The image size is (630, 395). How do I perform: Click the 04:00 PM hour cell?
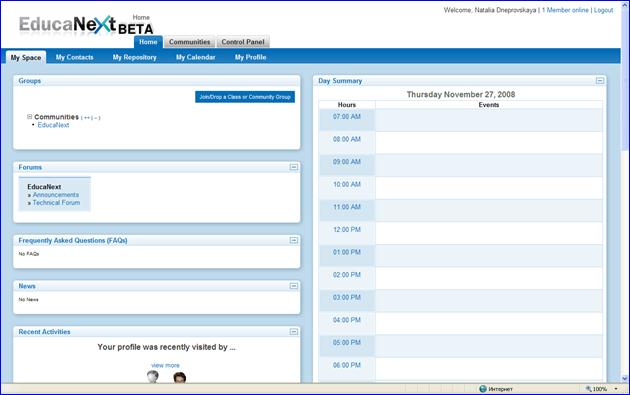(x=347, y=323)
